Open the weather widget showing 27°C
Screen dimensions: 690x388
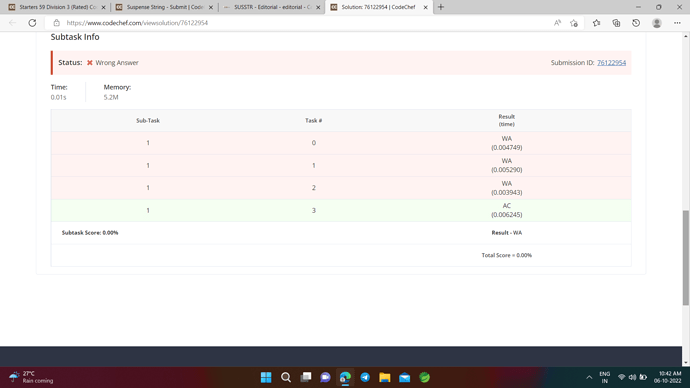coord(31,377)
